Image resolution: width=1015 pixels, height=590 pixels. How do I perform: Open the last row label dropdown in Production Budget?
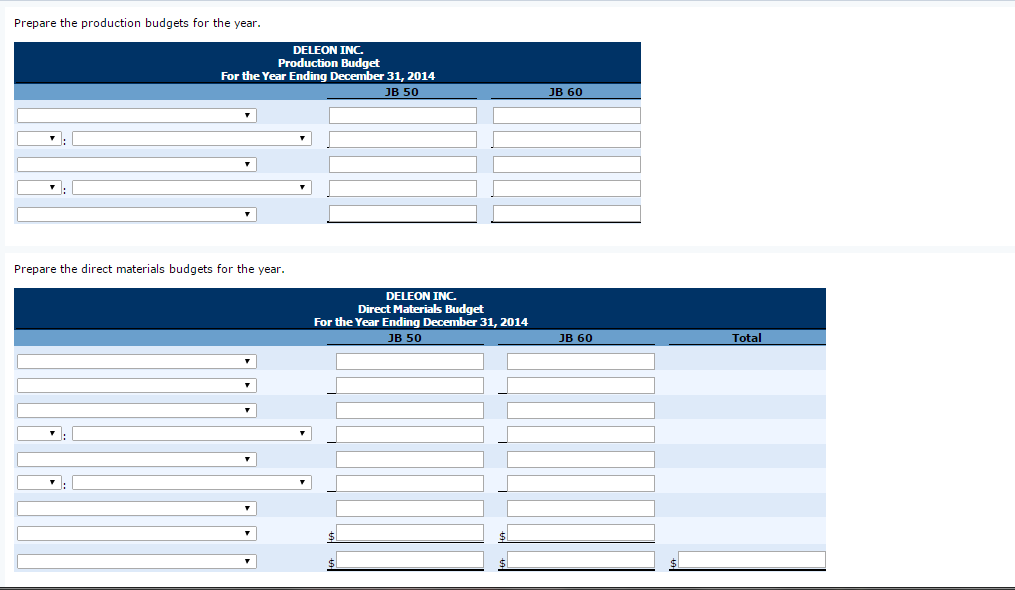[x=136, y=213]
